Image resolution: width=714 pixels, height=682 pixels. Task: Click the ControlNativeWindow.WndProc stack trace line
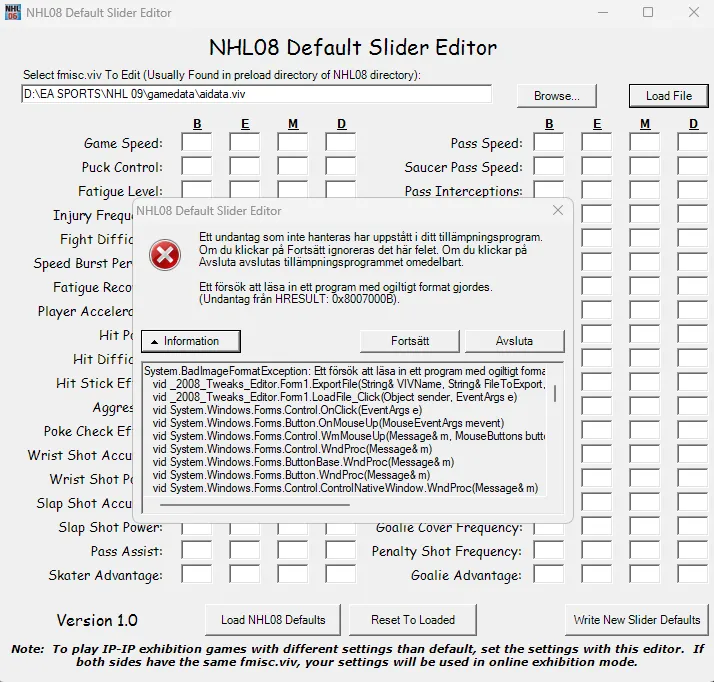coord(345,488)
